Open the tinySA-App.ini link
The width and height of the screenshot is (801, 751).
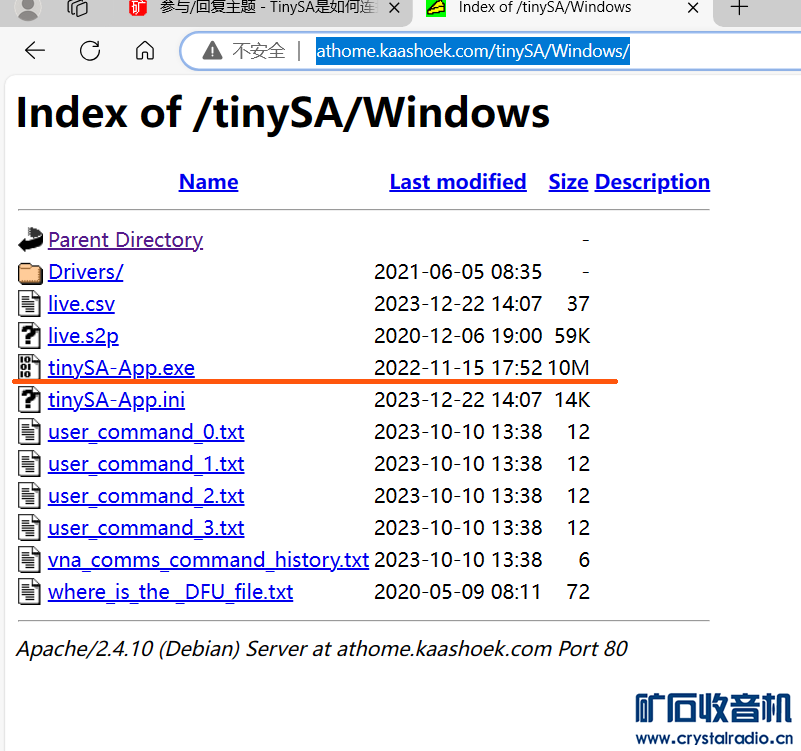tap(116, 400)
